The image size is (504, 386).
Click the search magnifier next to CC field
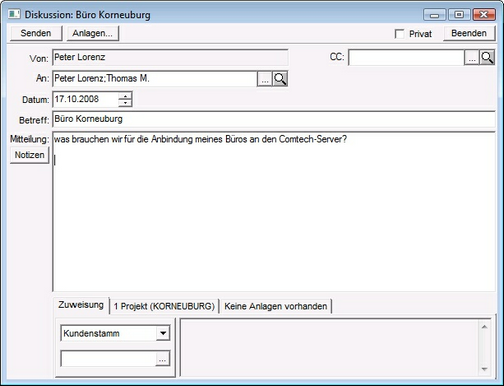pyautogui.click(x=487, y=58)
